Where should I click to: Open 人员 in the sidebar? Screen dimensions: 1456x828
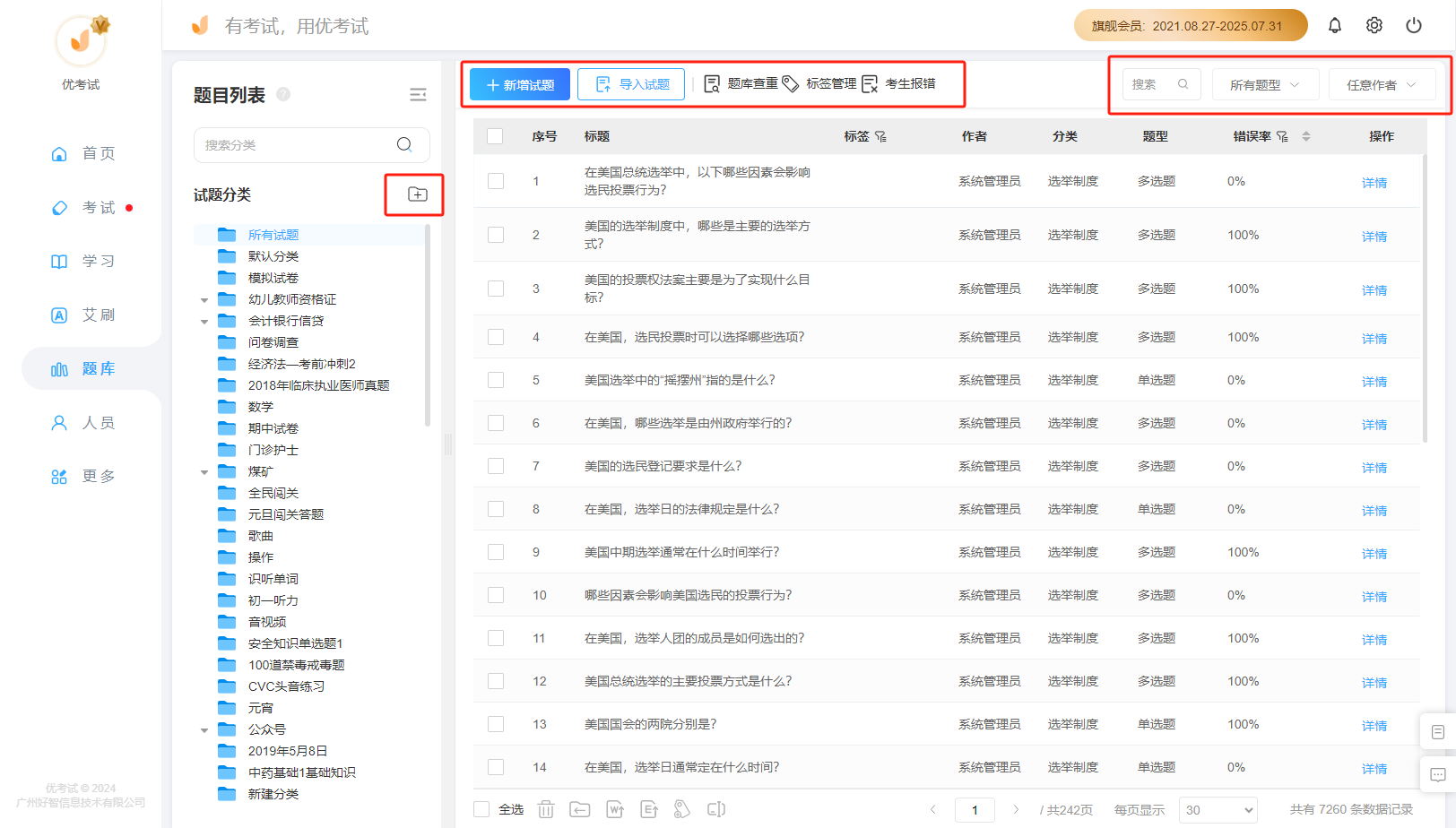pos(83,422)
